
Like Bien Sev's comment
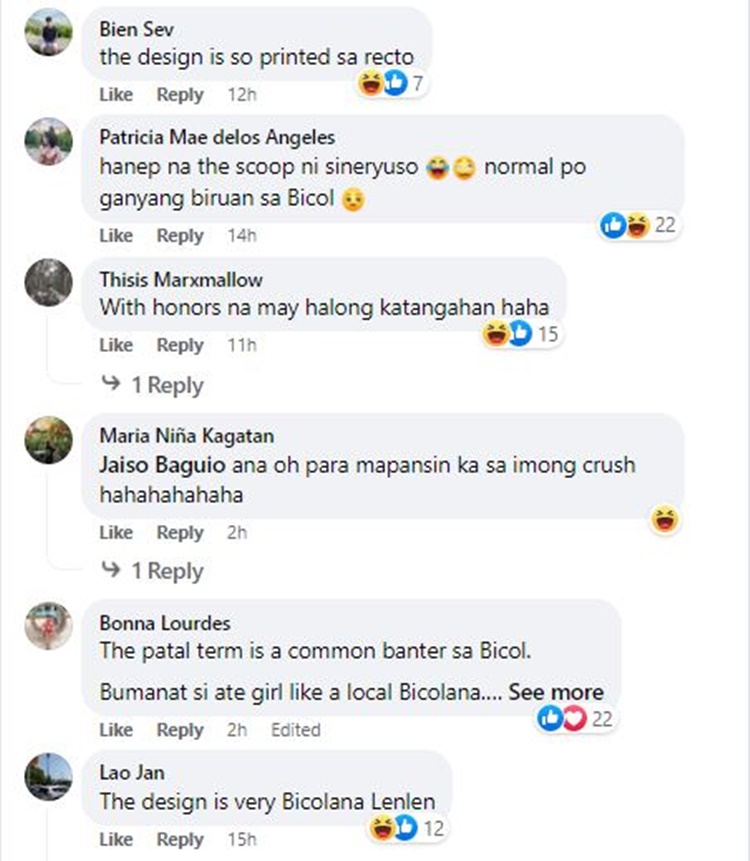(x=116, y=94)
